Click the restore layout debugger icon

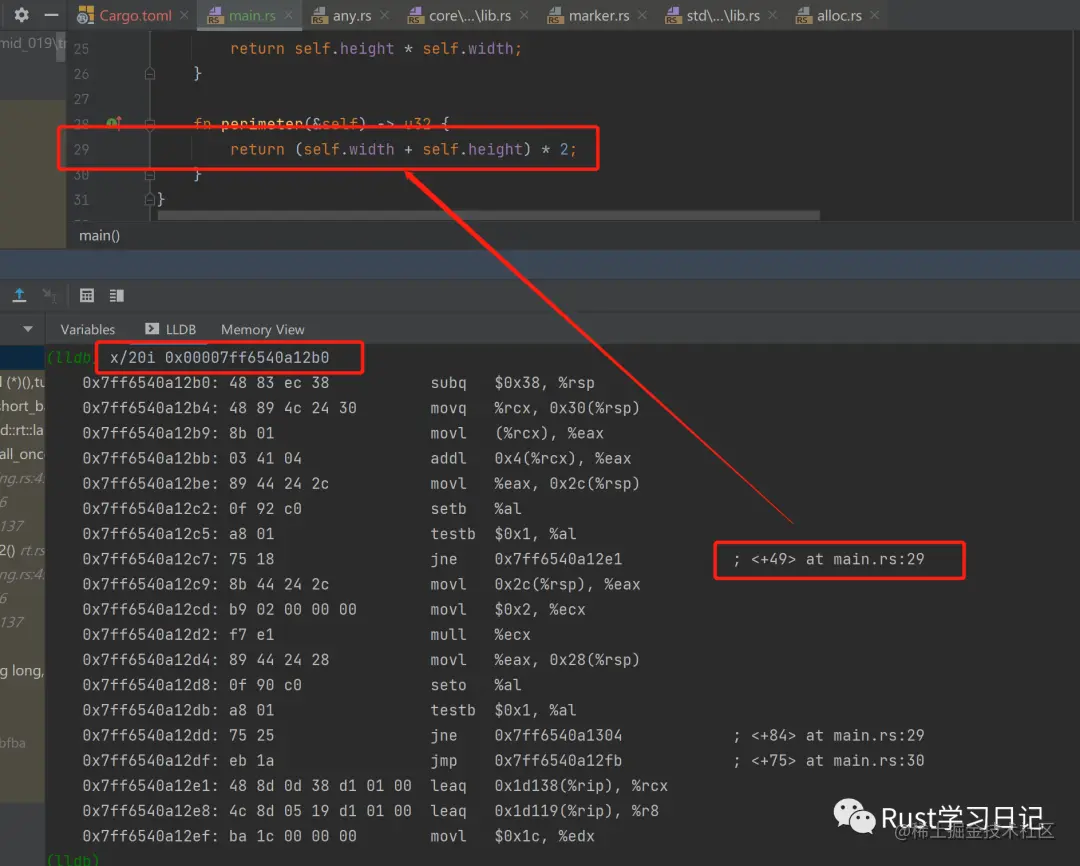pos(116,296)
